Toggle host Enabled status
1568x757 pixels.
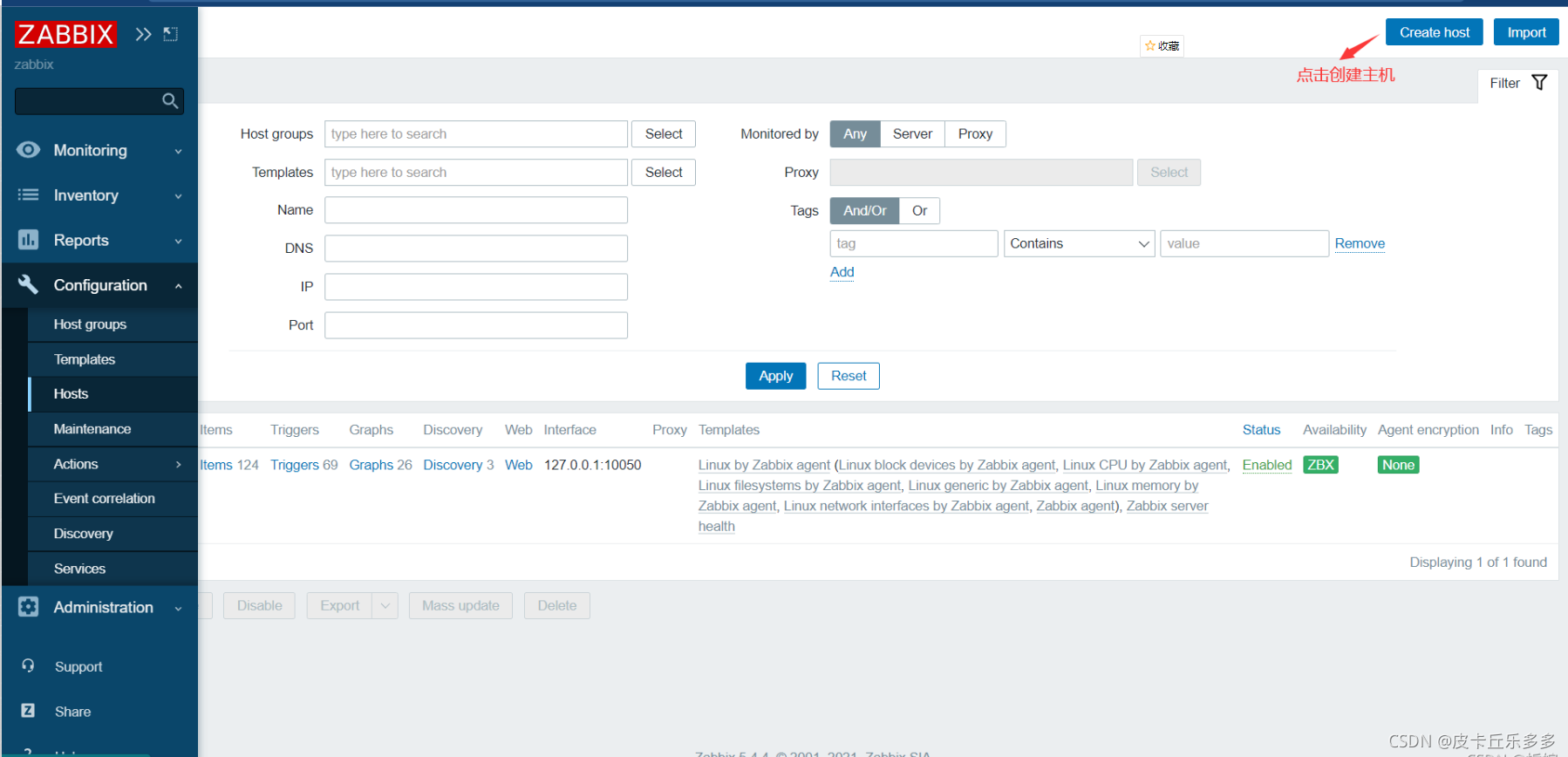pos(1267,465)
